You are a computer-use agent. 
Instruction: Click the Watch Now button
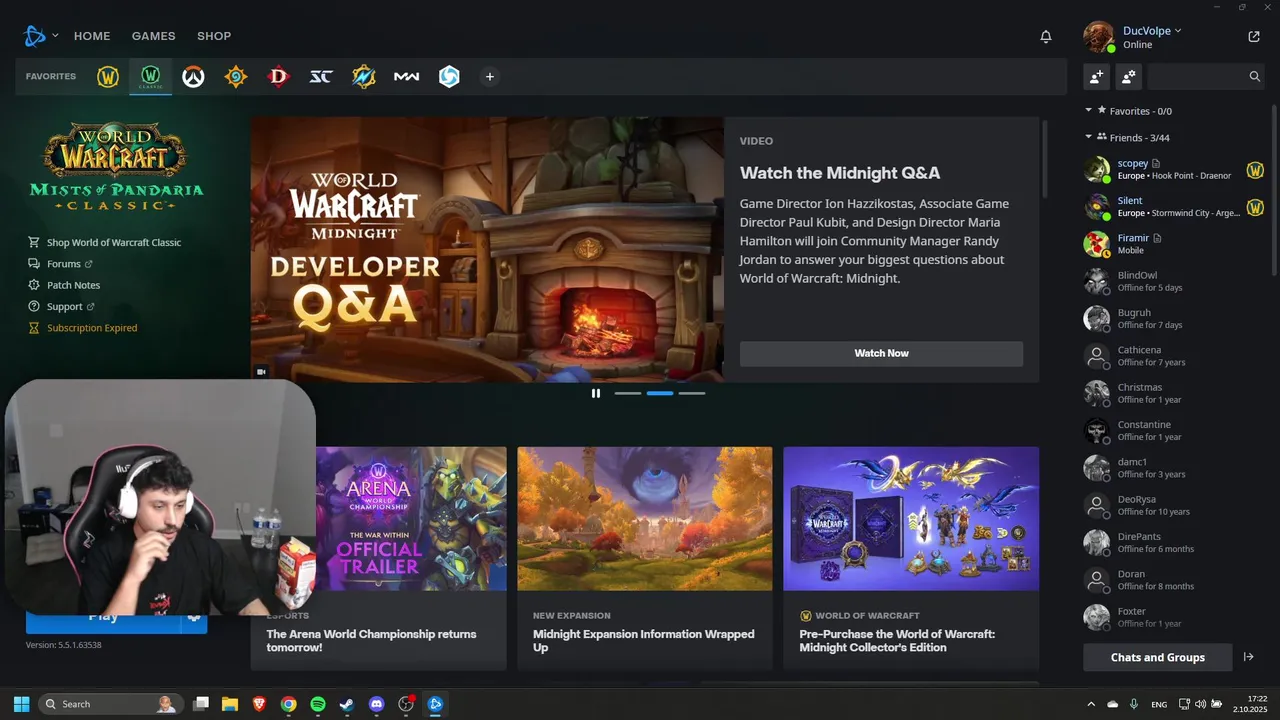(x=881, y=353)
